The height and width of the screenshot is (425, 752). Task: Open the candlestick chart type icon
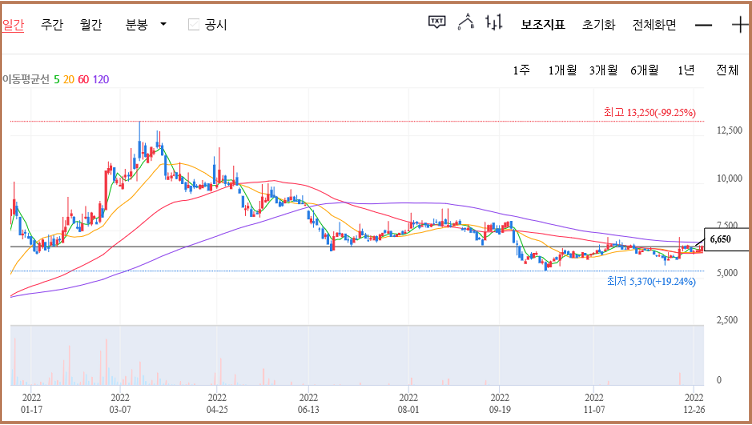point(493,23)
